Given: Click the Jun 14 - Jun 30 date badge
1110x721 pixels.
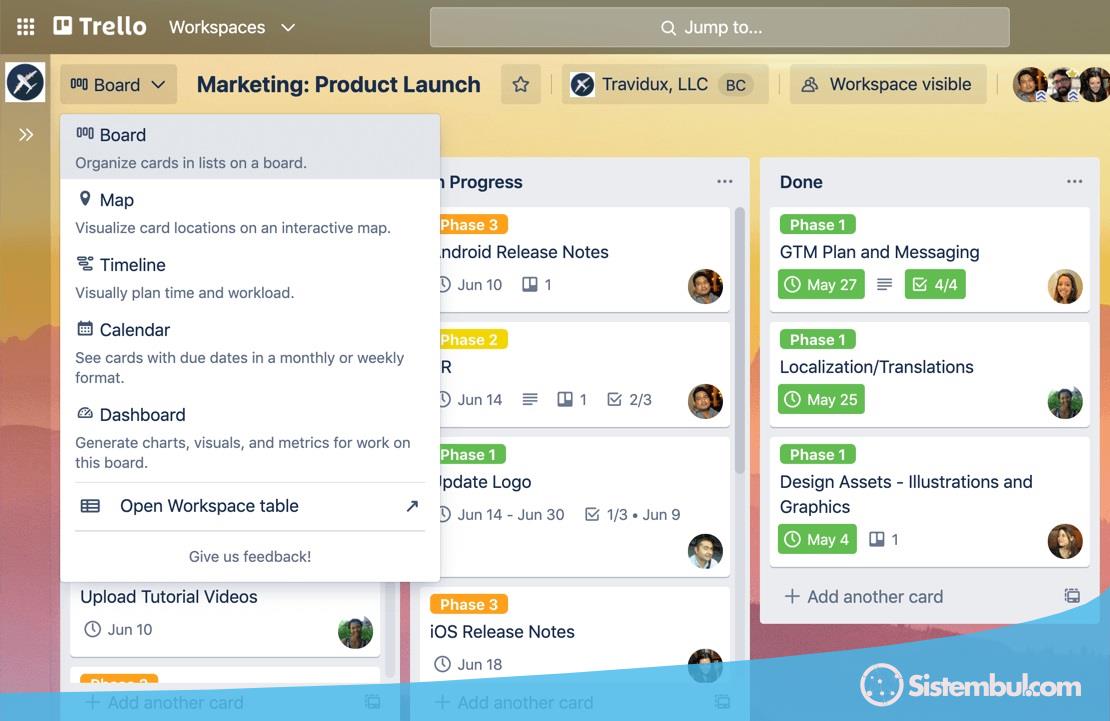Looking at the screenshot, I should (x=502, y=514).
